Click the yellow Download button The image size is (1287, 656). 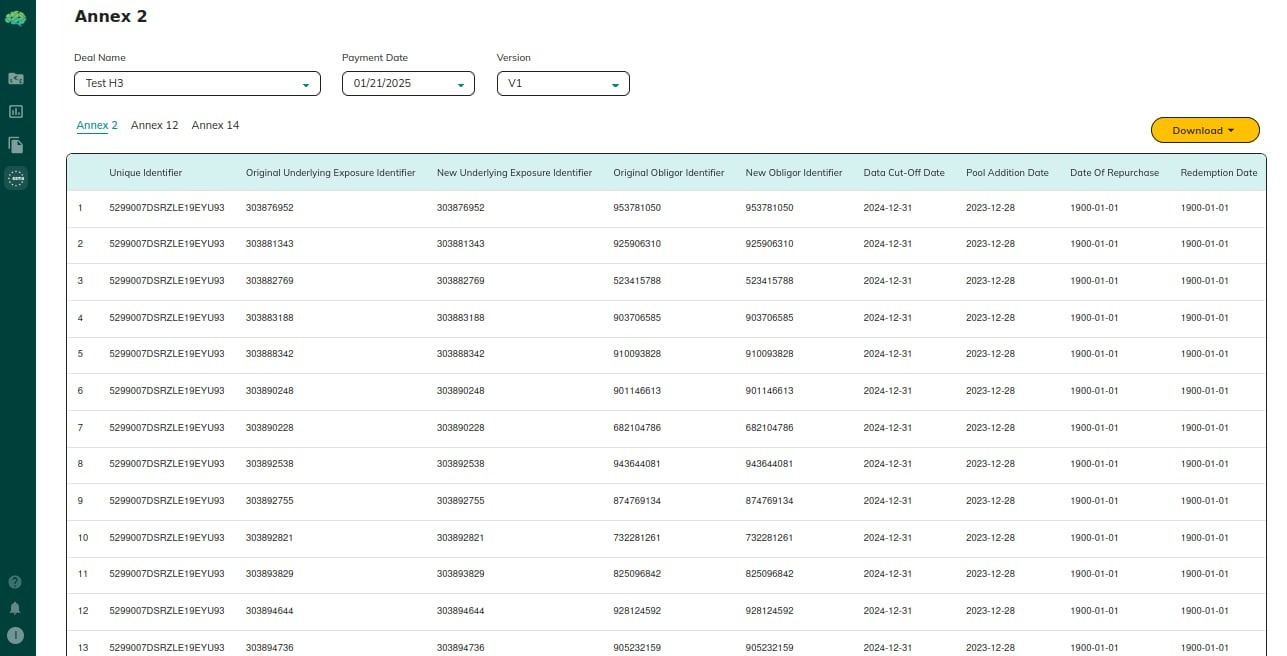point(1202,131)
